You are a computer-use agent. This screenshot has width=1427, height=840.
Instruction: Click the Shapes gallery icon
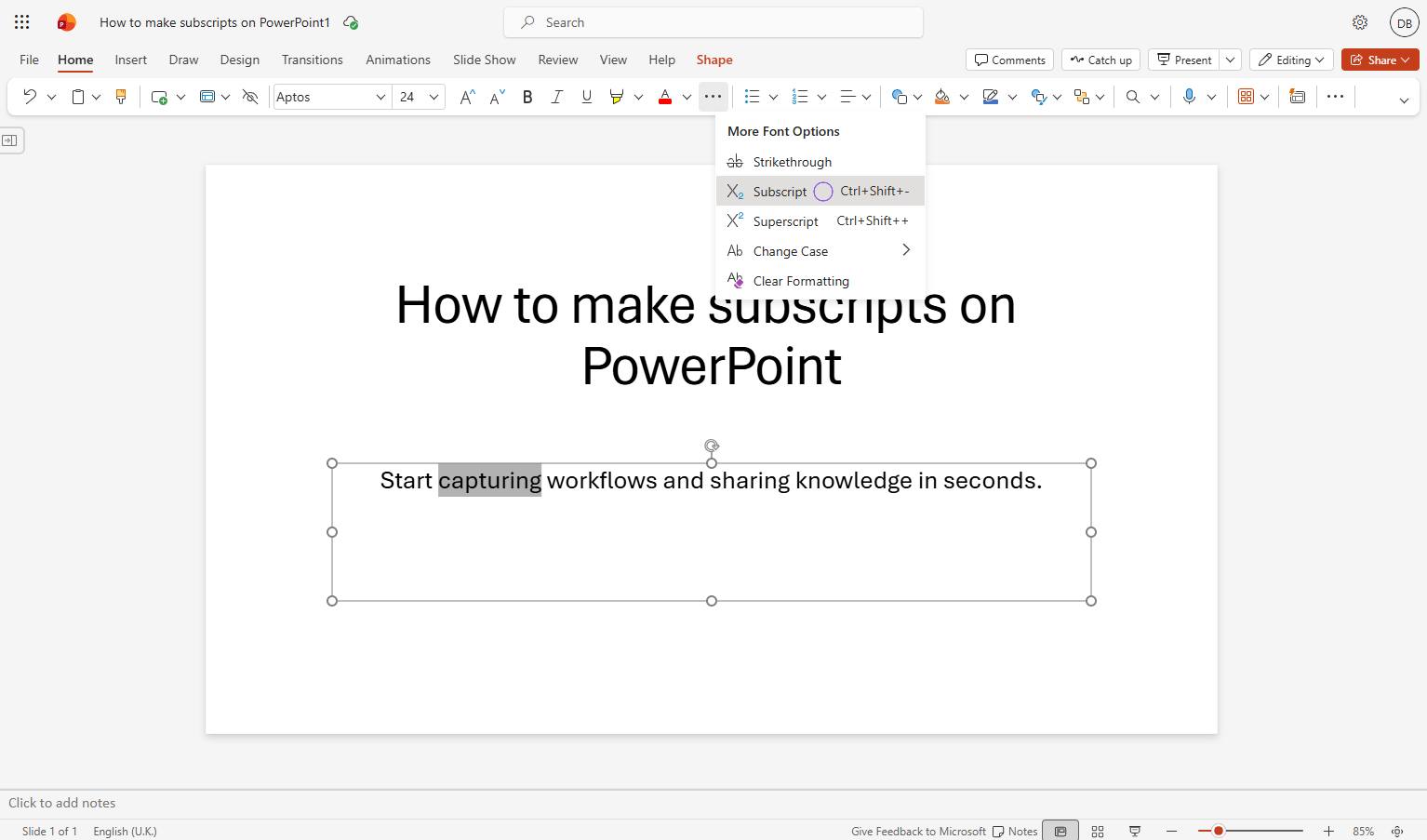[x=899, y=97]
